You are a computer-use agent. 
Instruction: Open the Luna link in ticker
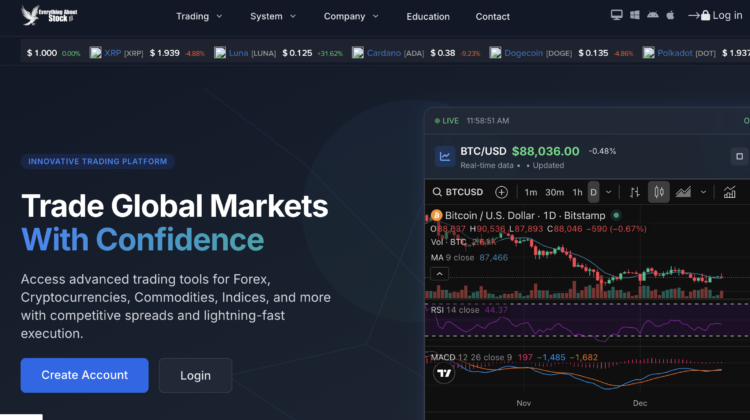(x=238, y=53)
